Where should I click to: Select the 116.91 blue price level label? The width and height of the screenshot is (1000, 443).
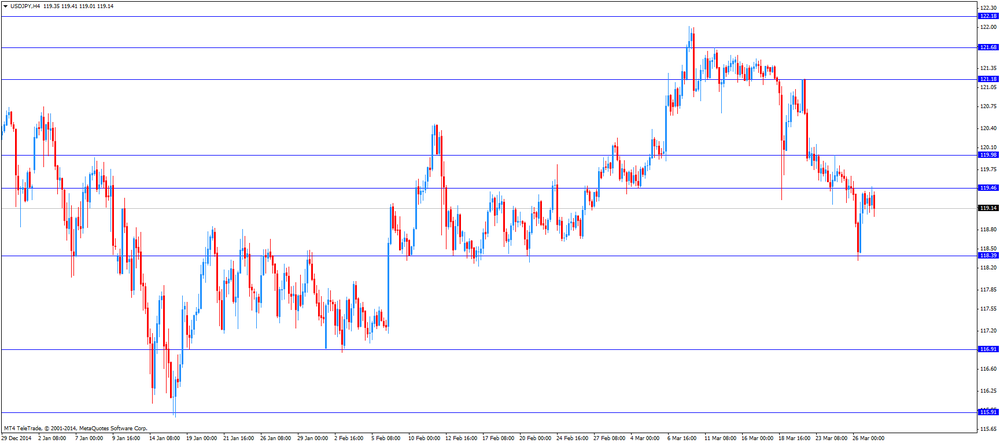pyautogui.click(x=988, y=349)
